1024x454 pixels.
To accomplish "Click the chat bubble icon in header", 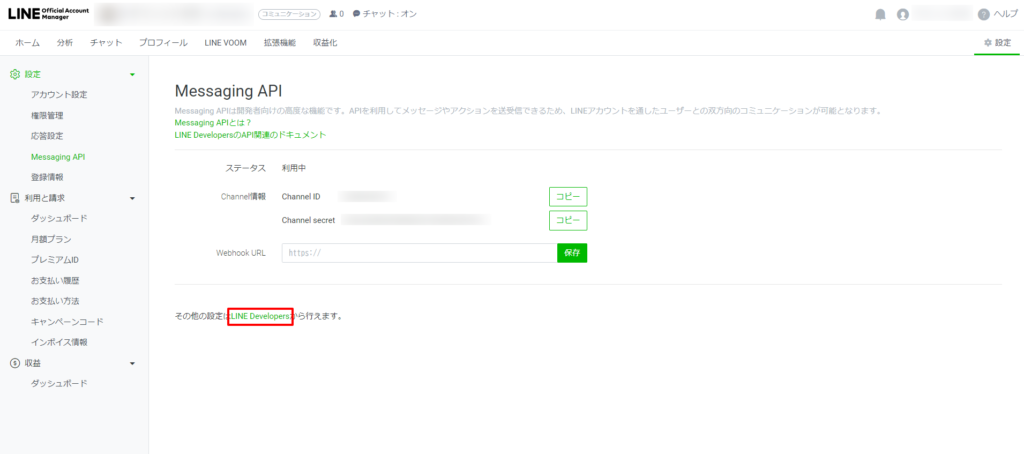I will (x=356, y=14).
